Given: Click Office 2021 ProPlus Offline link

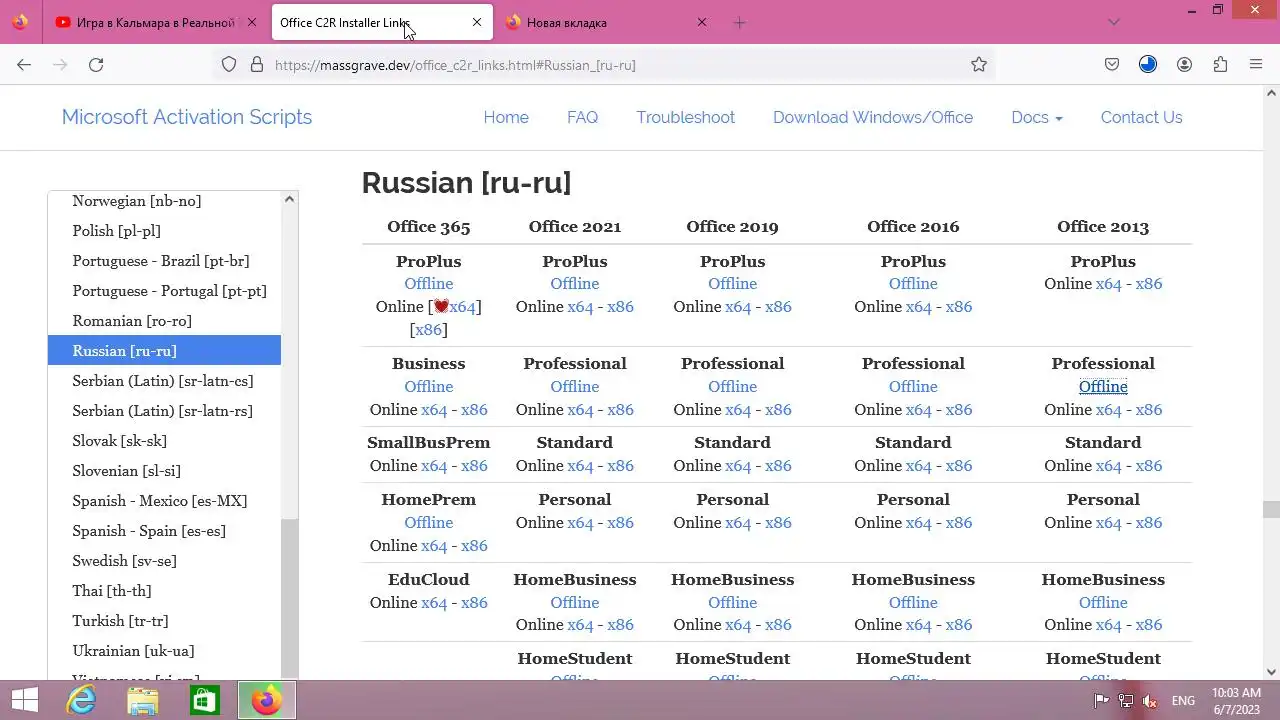Looking at the screenshot, I should pos(575,284).
